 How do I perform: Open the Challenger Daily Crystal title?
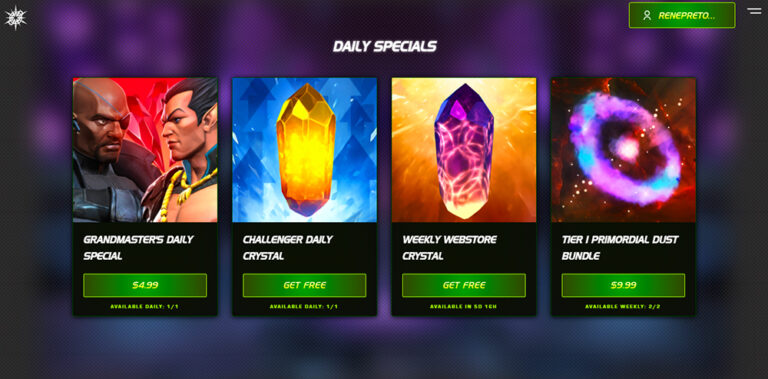[x=288, y=248]
